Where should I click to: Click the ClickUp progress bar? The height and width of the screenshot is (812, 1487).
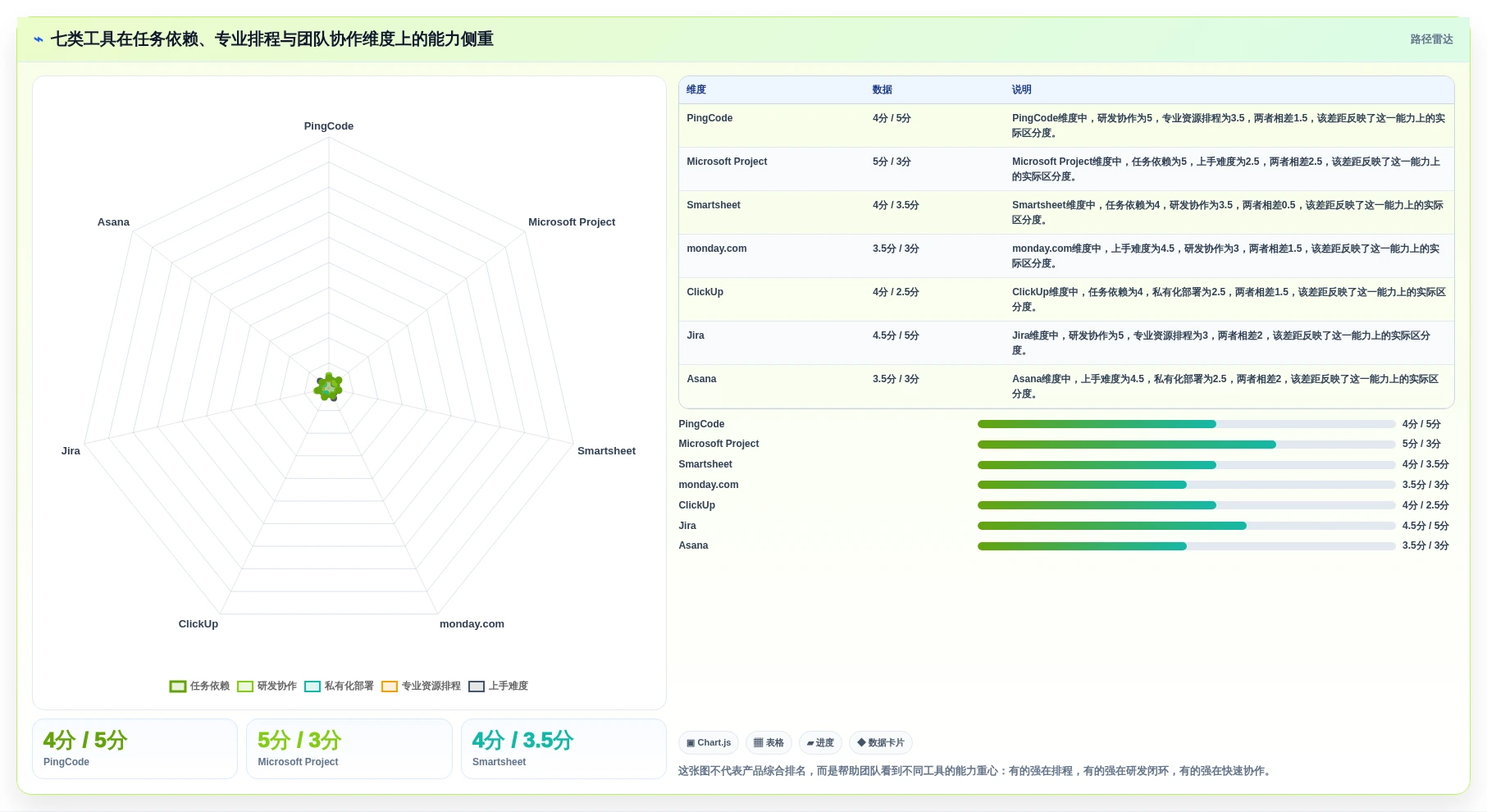click(x=1186, y=505)
